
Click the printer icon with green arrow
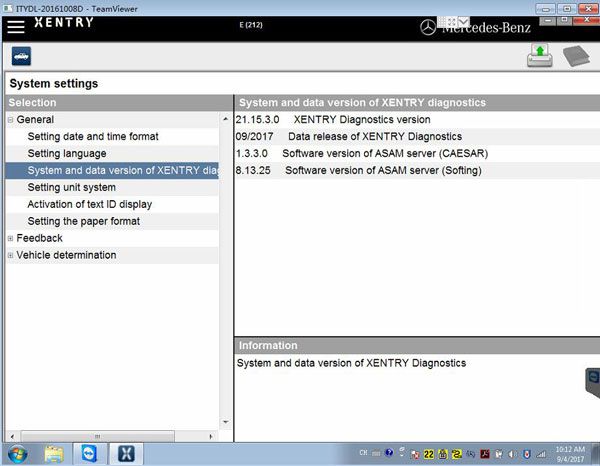[540, 55]
